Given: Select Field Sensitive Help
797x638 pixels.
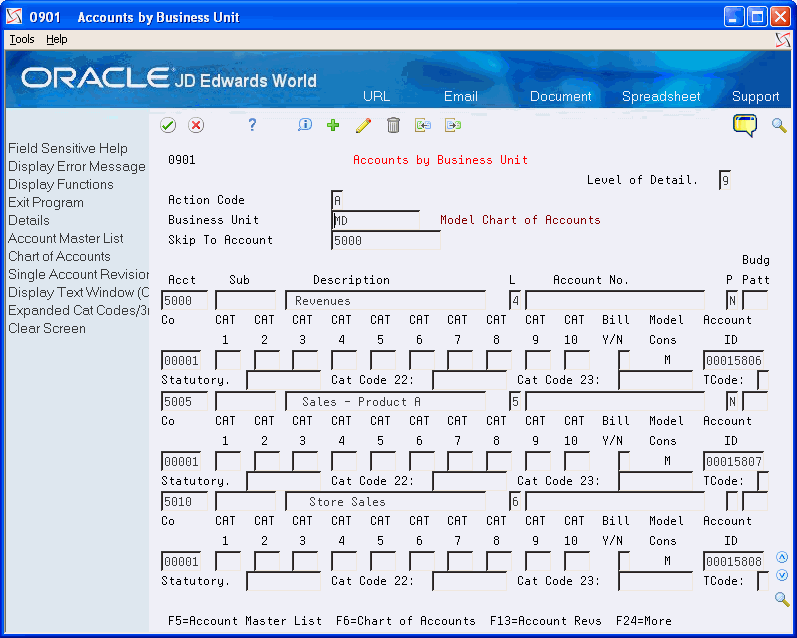Looking at the screenshot, I should pyautogui.click(x=68, y=148).
